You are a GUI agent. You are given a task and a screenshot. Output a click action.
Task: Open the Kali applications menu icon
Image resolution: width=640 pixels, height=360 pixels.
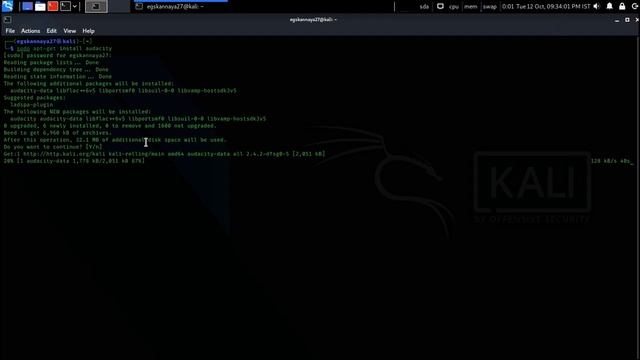7,6
